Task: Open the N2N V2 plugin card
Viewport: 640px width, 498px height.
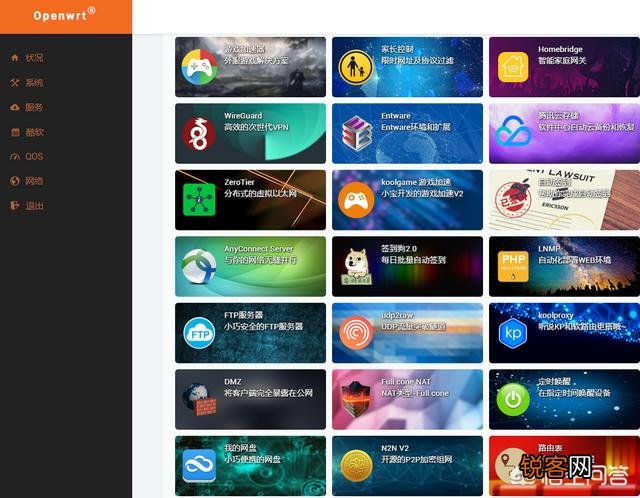Action: (x=407, y=464)
